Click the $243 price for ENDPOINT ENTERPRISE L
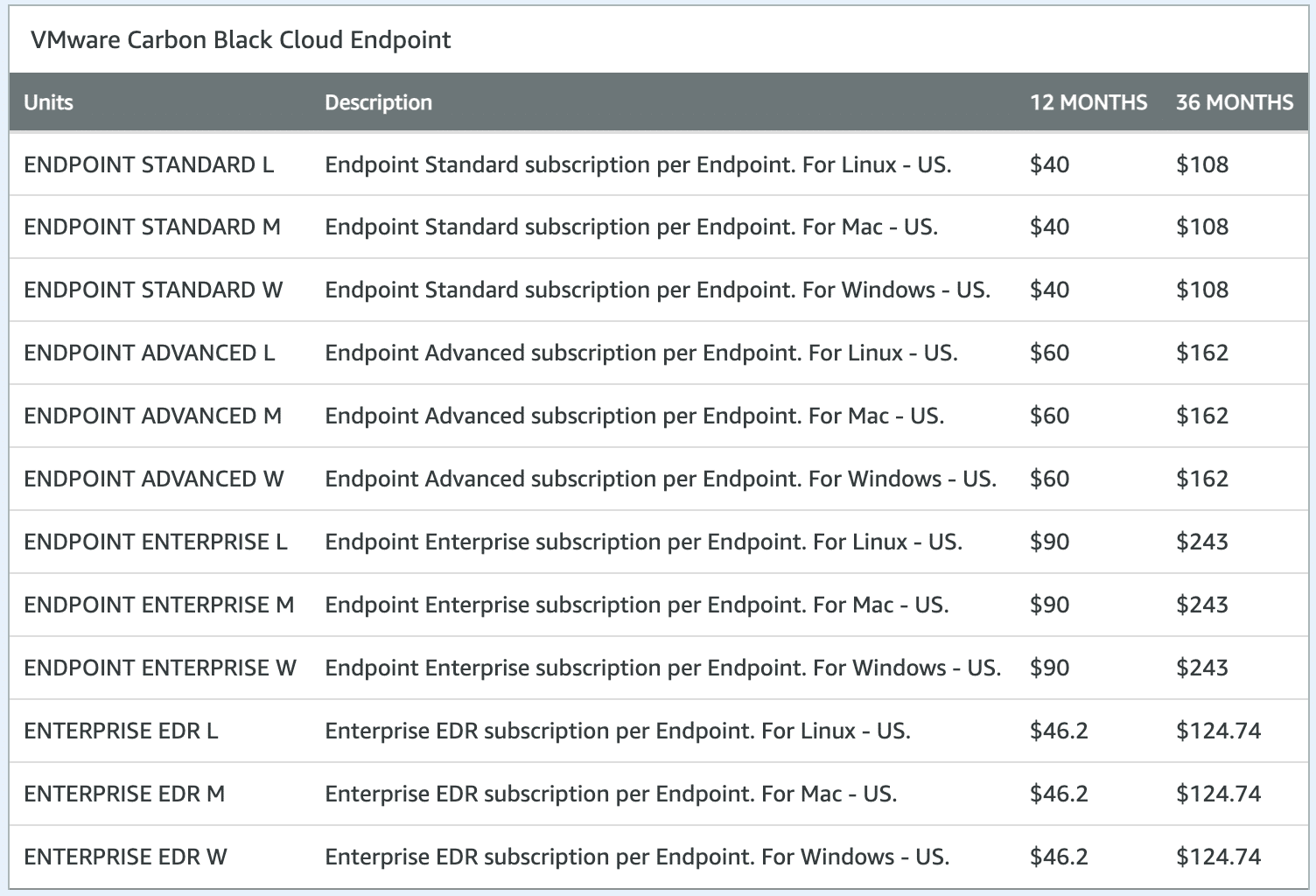Viewport: 1316px width, 896px height. [1202, 542]
